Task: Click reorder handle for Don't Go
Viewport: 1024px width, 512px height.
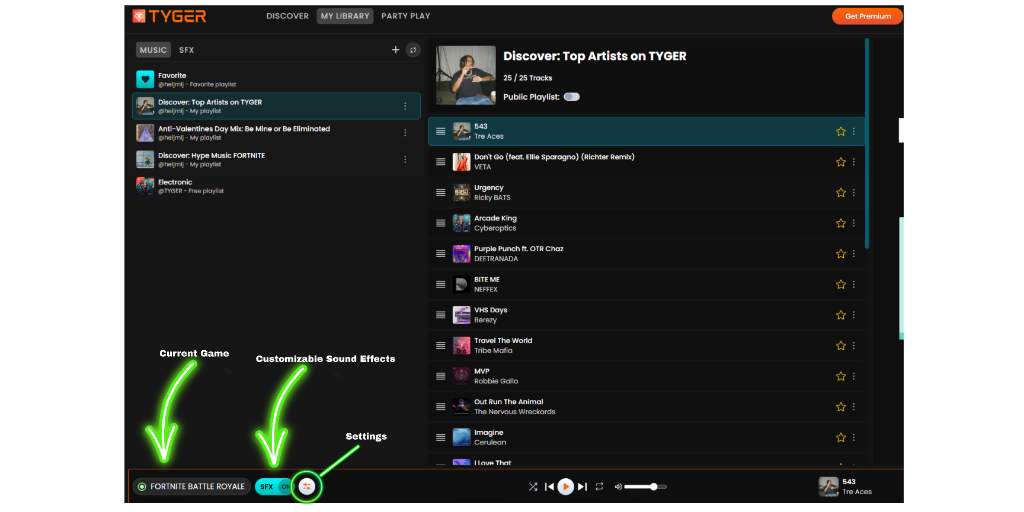Action: point(441,162)
